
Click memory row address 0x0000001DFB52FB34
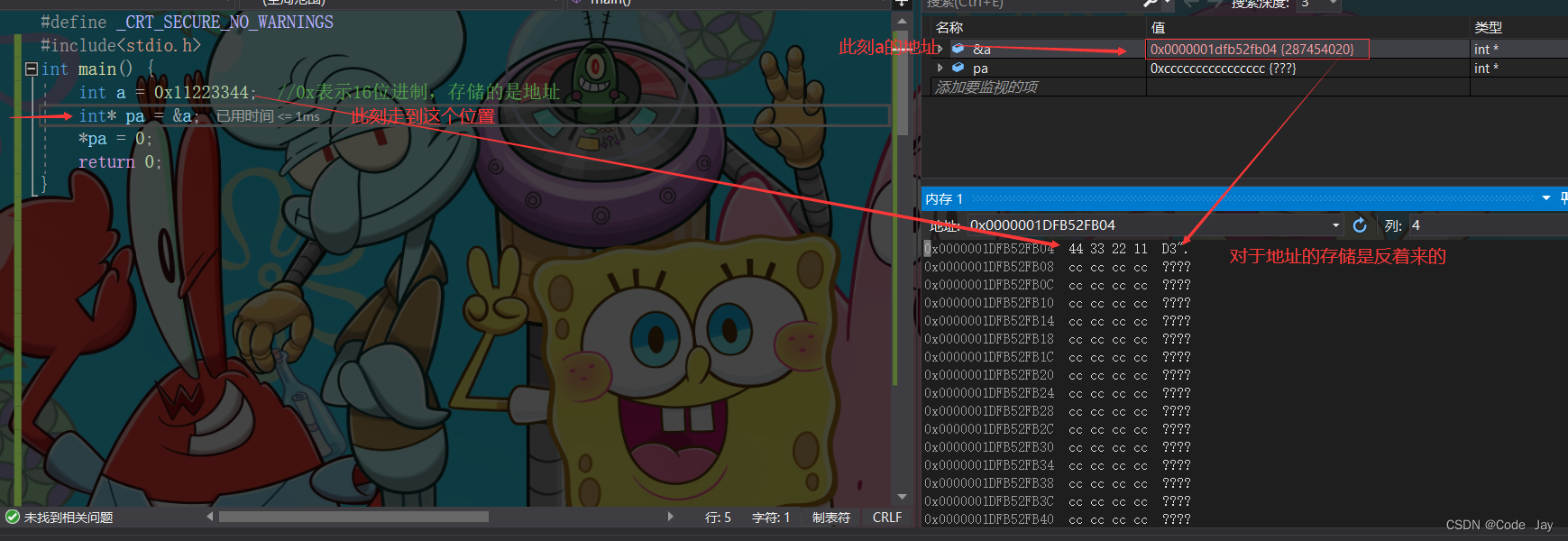[989, 465]
